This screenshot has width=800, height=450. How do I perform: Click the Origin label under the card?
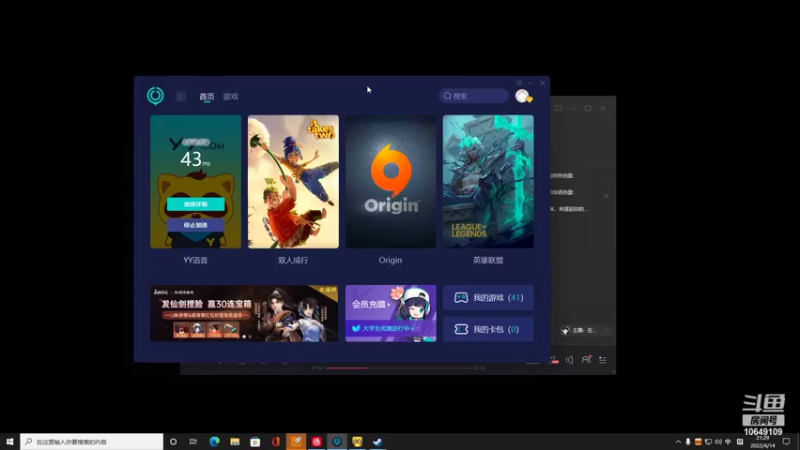(x=390, y=260)
